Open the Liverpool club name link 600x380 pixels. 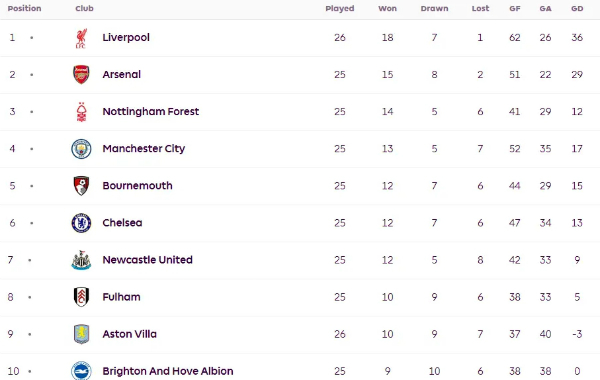tap(126, 38)
